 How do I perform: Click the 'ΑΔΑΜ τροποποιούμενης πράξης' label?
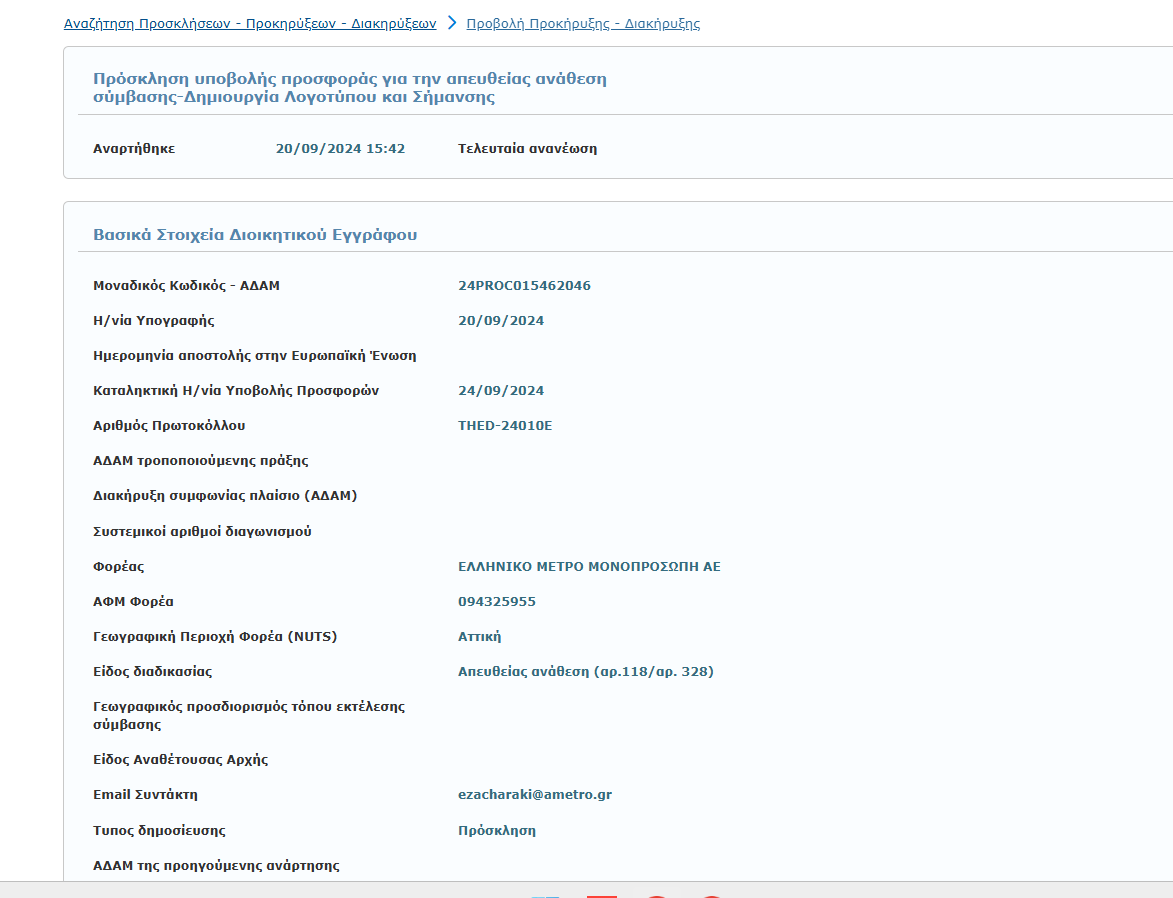(x=200, y=460)
